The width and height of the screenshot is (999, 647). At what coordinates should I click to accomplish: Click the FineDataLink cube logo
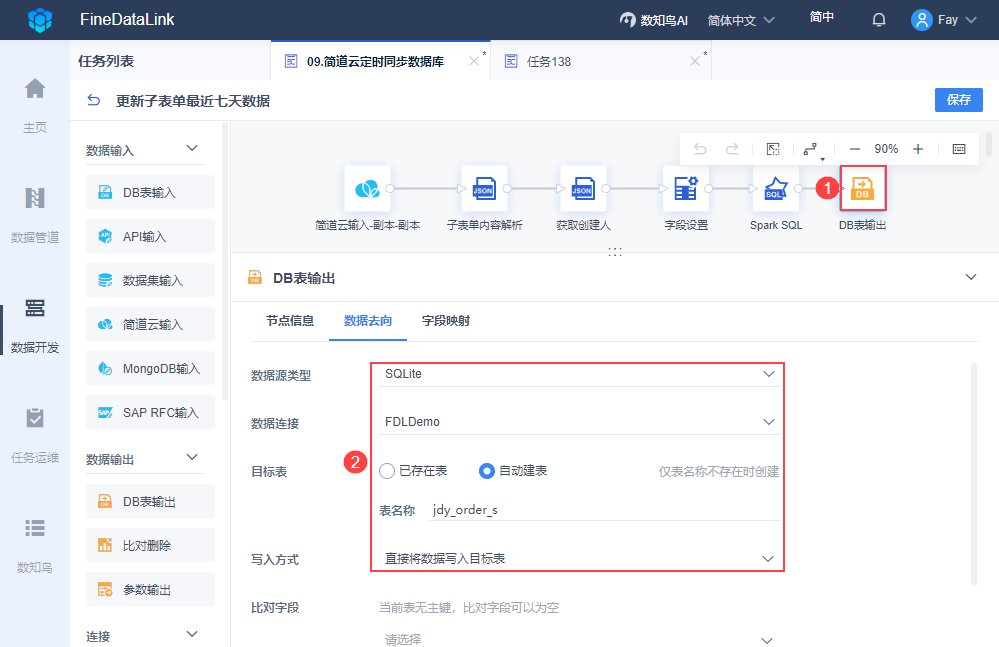point(40,20)
